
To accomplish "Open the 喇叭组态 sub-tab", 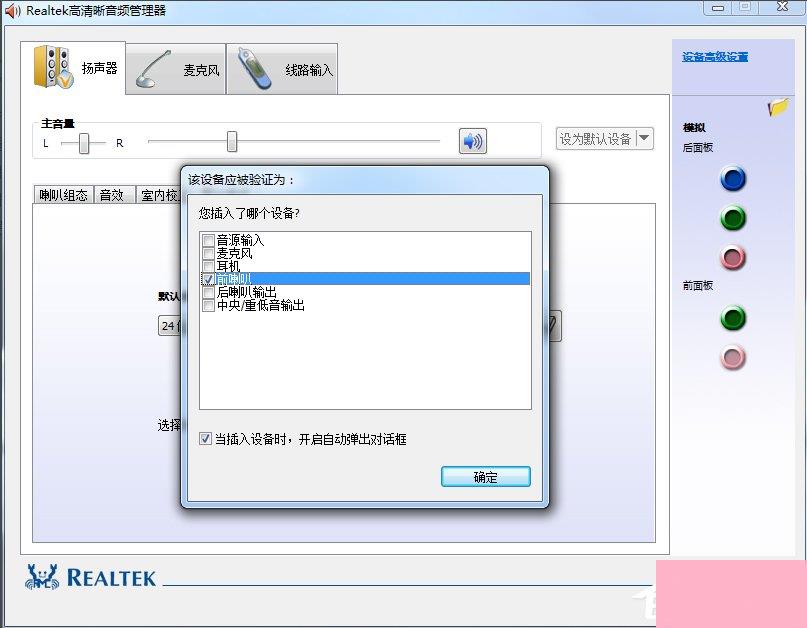I will [x=63, y=195].
